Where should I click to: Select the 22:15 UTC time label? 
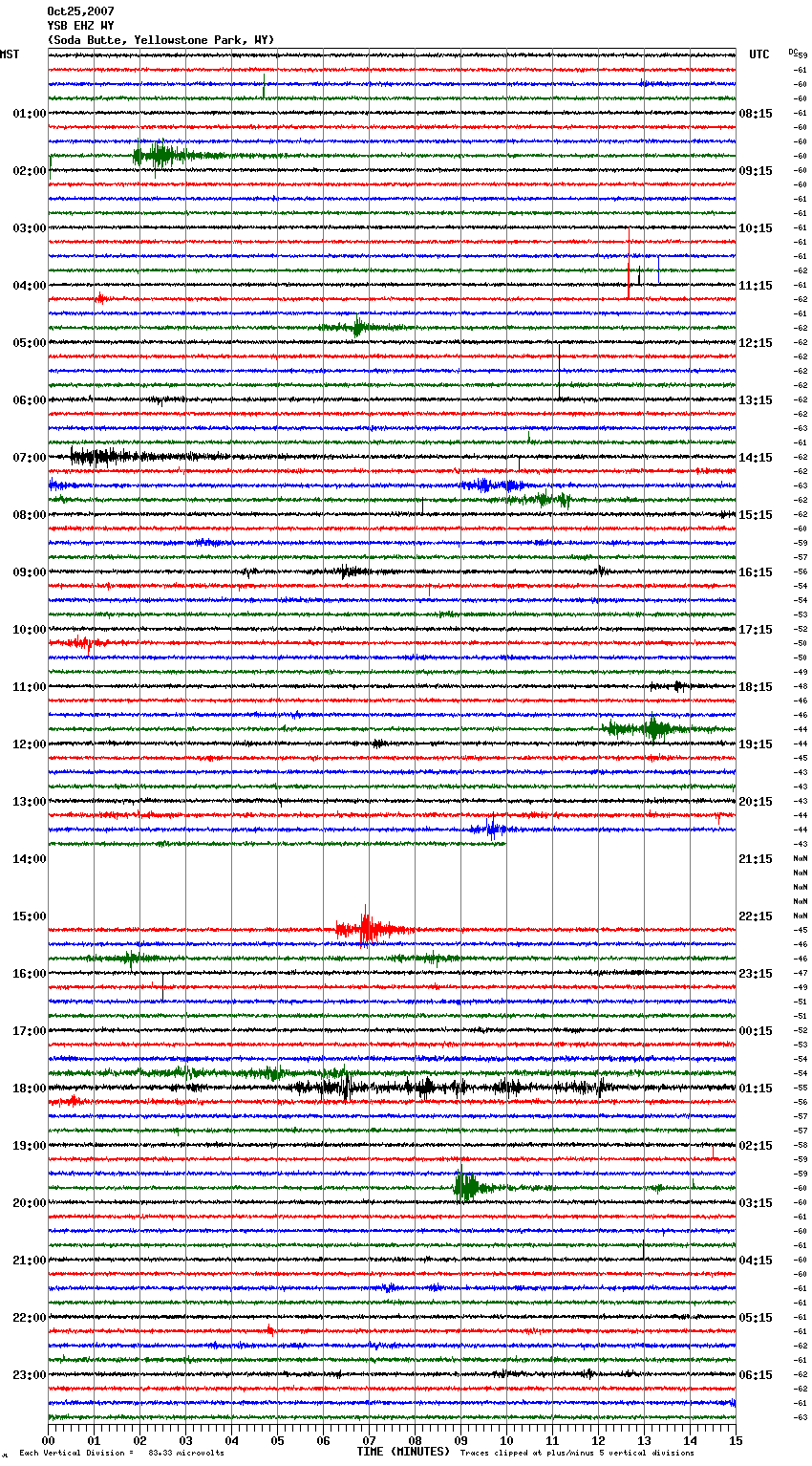(756, 916)
